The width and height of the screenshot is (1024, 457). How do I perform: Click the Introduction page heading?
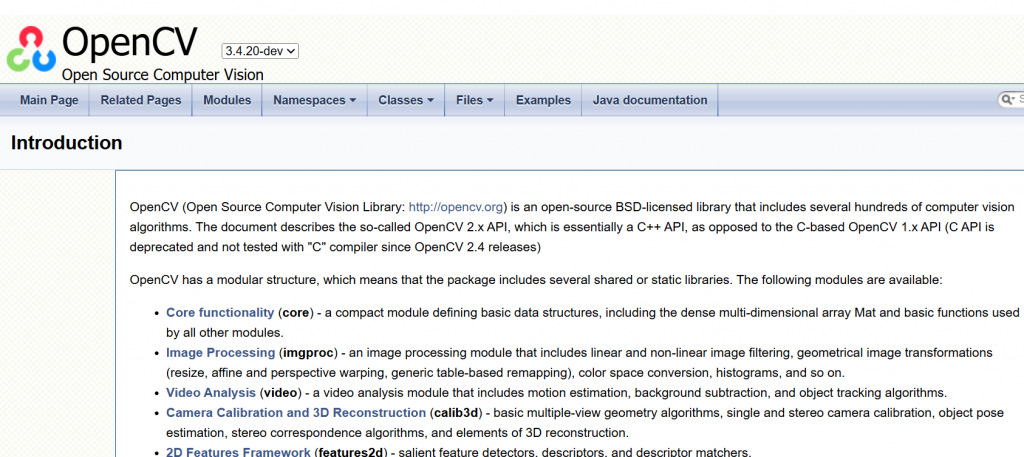[x=66, y=143]
